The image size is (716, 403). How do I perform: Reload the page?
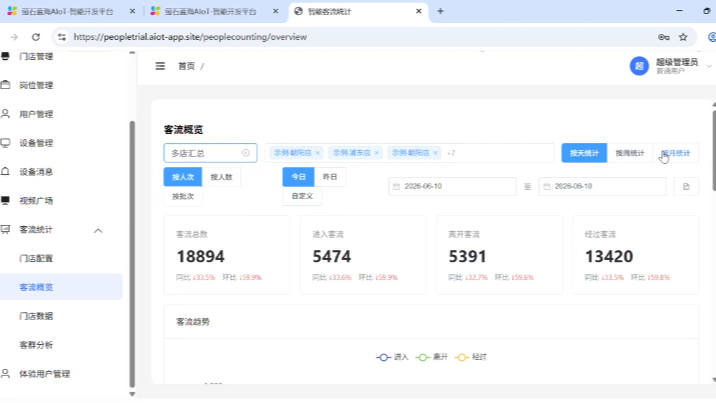[x=36, y=37]
